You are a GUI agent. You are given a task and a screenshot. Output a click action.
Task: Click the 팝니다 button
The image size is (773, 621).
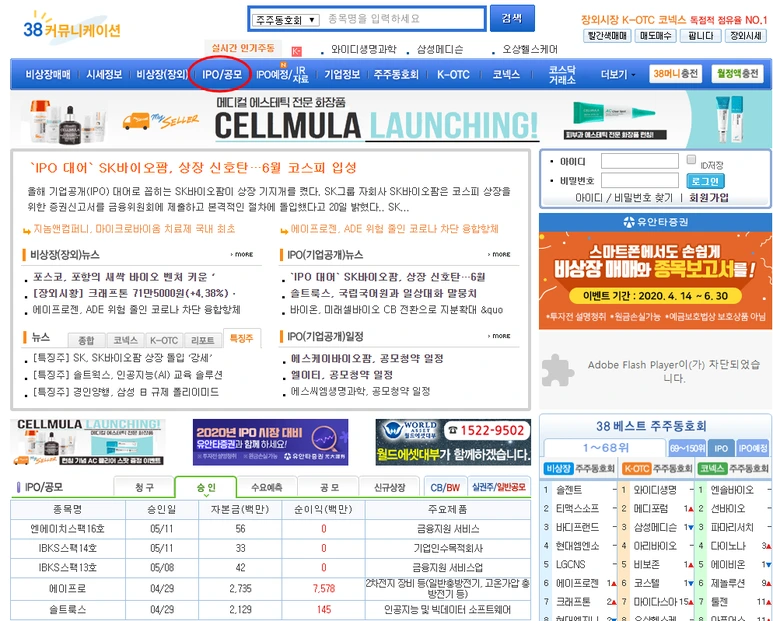[700, 35]
